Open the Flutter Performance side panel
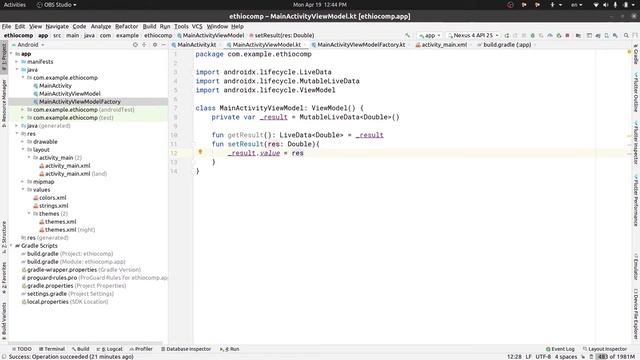The width and height of the screenshot is (640, 360). click(x=636, y=200)
